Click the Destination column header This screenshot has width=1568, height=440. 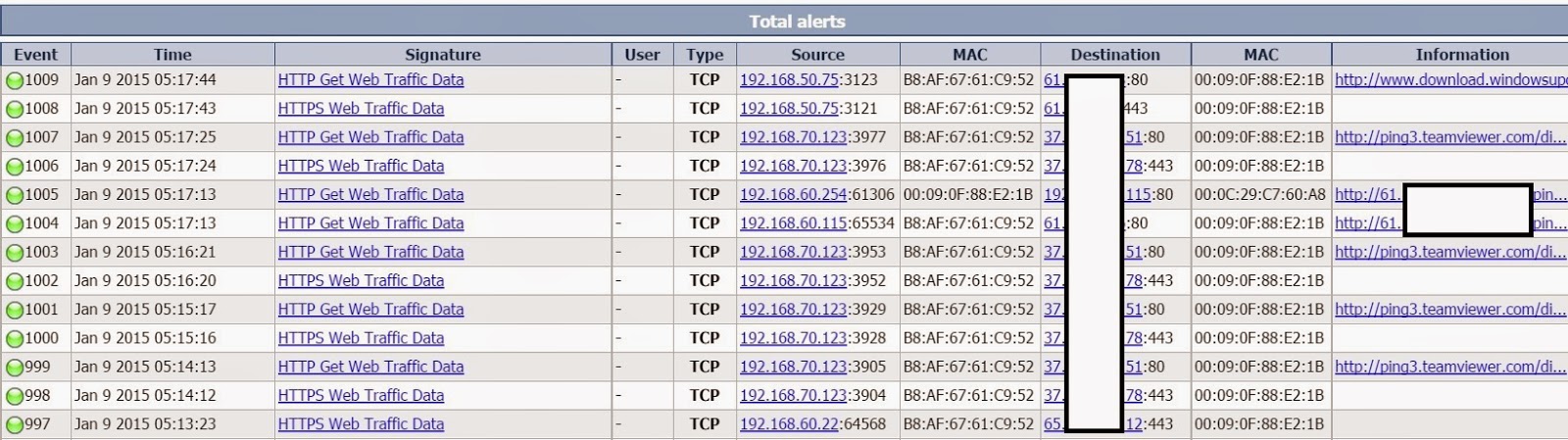(x=1115, y=55)
